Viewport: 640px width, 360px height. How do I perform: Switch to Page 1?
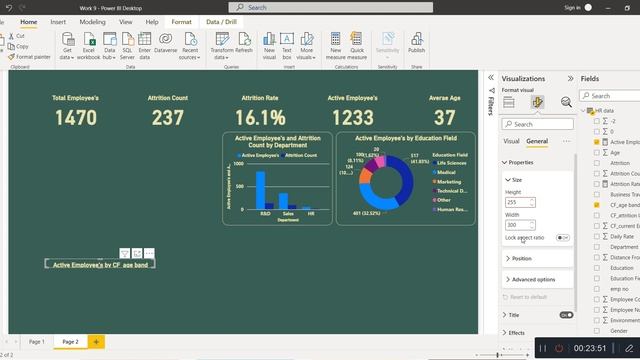click(x=37, y=342)
